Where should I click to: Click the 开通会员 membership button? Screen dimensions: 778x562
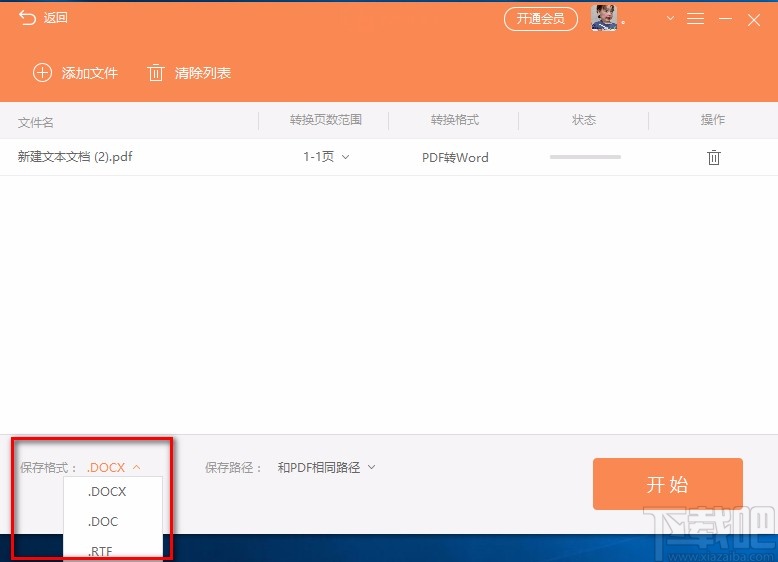pyautogui.click(x=541, y=19)
